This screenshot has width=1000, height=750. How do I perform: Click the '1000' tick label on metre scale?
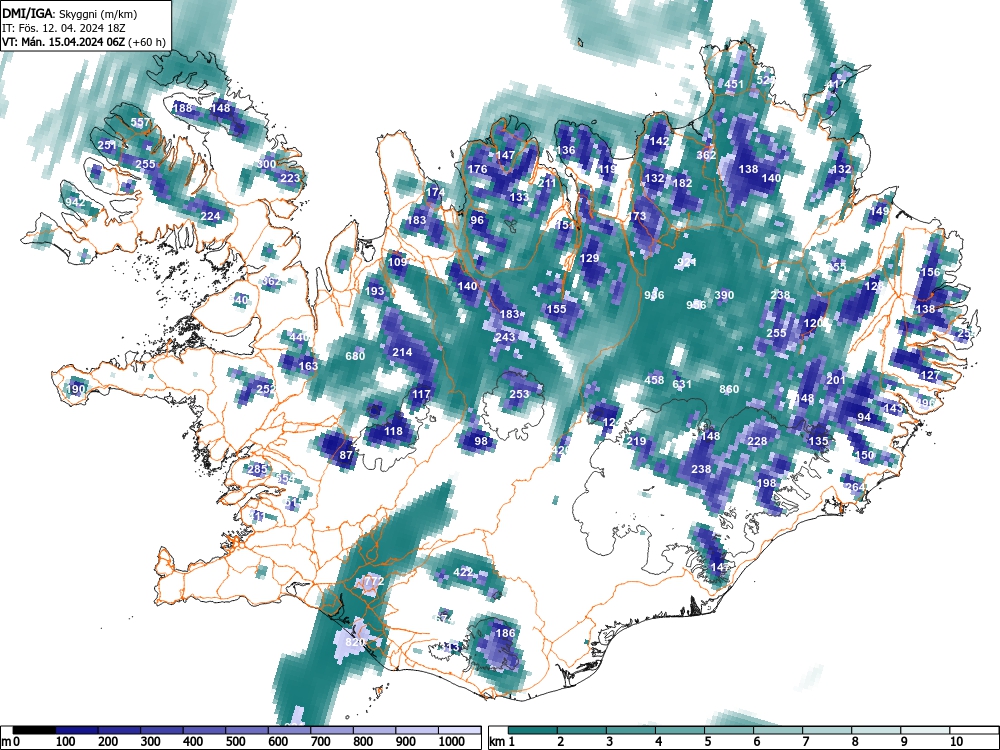(452, 742)
